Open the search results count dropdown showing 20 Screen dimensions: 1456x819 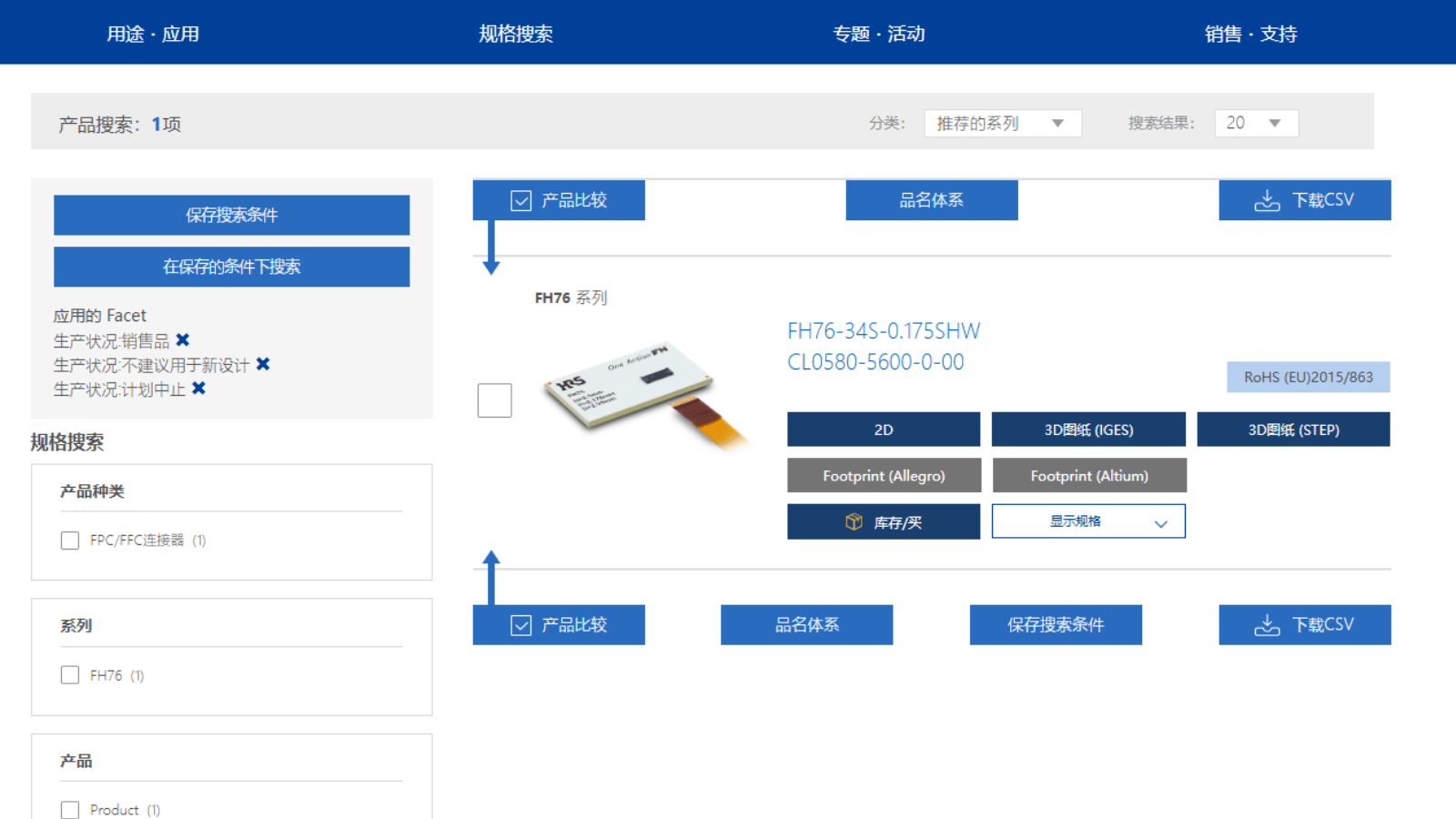(1256, 122)
